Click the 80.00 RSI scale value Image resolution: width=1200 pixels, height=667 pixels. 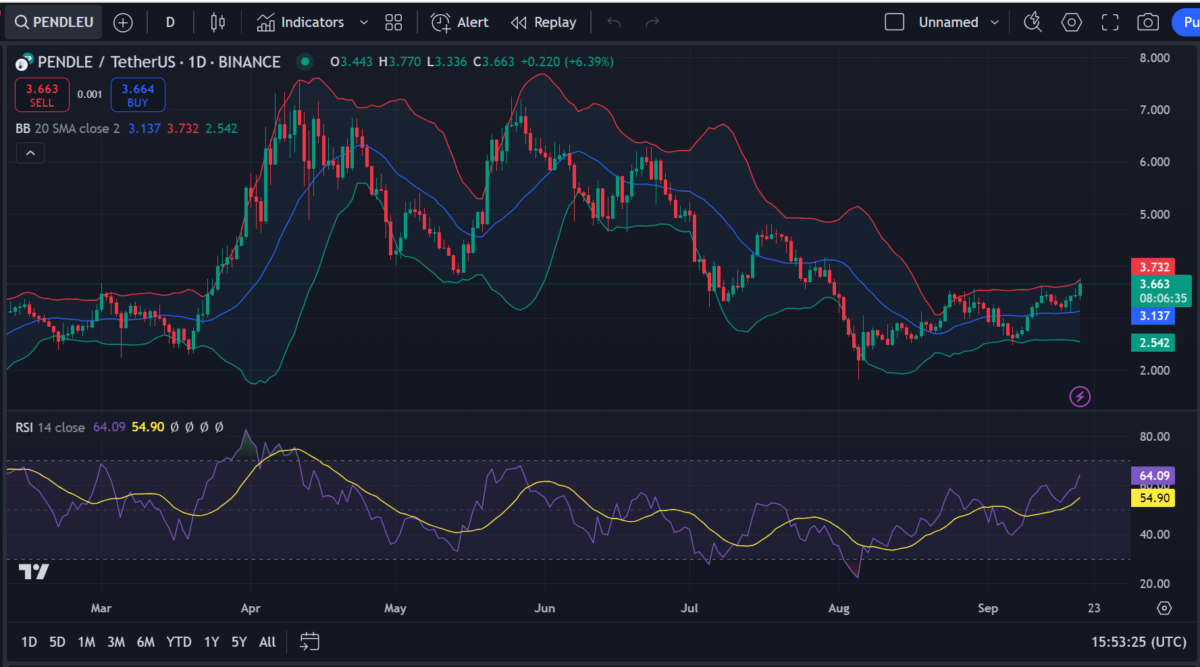(1155, 437)
